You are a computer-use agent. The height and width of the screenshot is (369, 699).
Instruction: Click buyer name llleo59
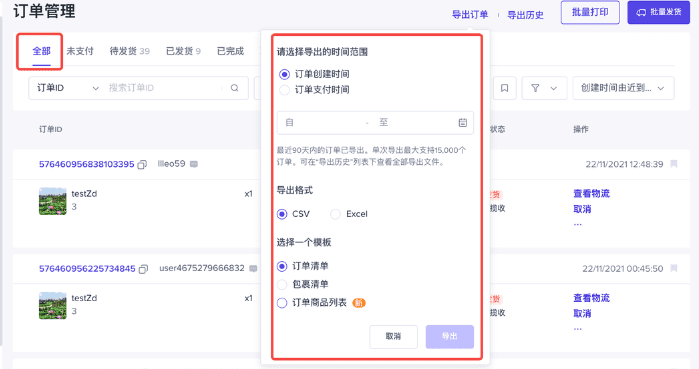tap(171, 164)
